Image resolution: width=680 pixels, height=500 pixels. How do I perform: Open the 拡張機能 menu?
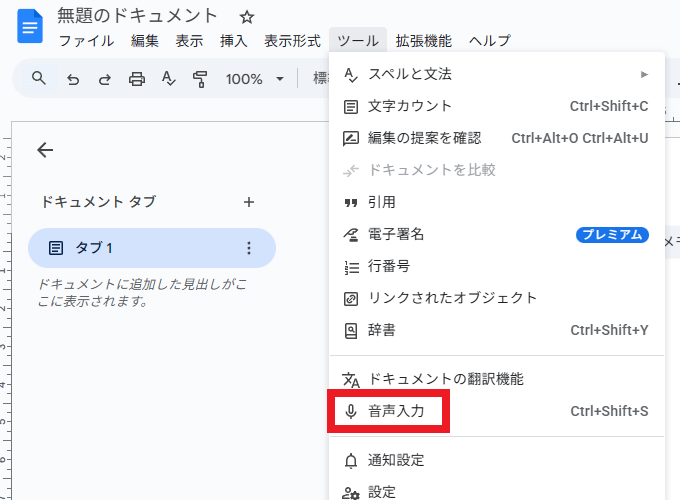pyautogui.click(x=424, y=41)
